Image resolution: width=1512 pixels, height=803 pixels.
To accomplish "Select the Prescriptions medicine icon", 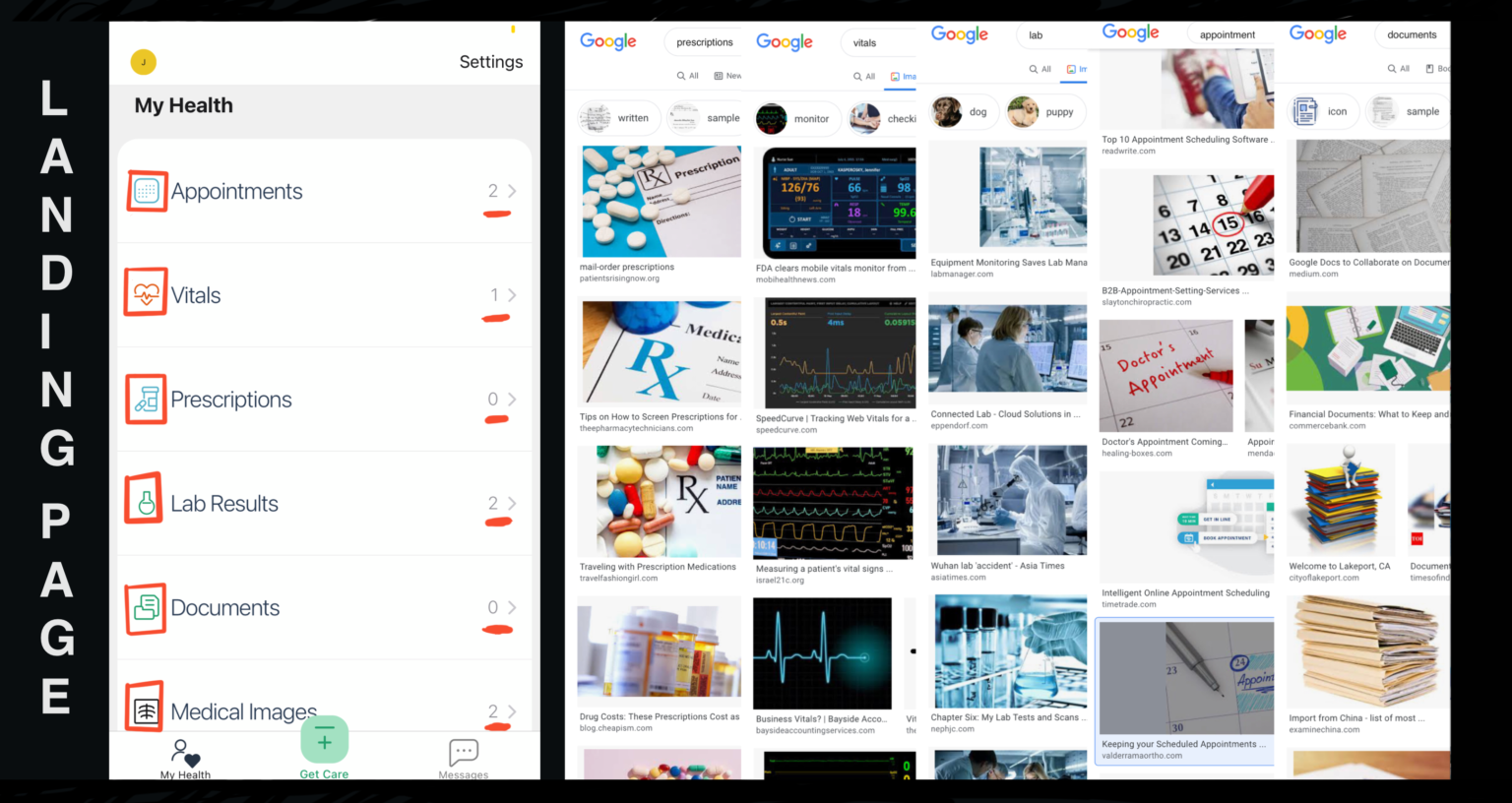I will coord(146,399).
